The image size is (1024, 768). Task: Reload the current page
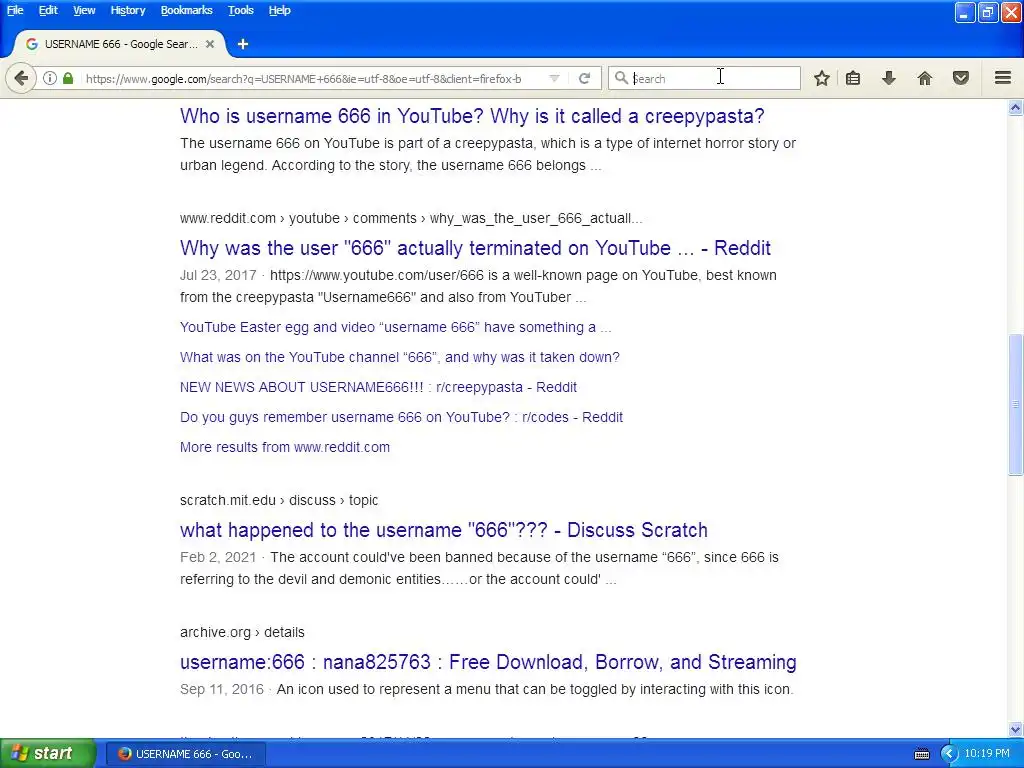point(584,78)
